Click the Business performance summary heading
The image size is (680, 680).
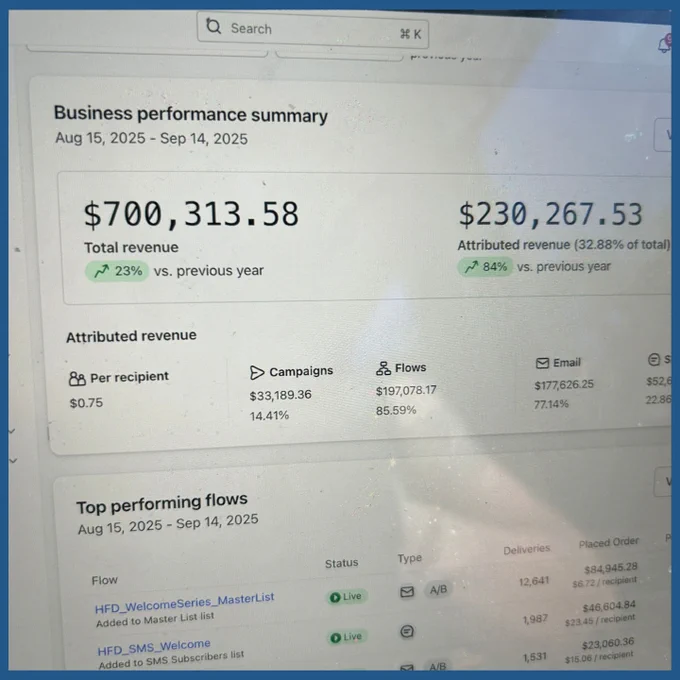pyautogui.click(x=191, y=114)
